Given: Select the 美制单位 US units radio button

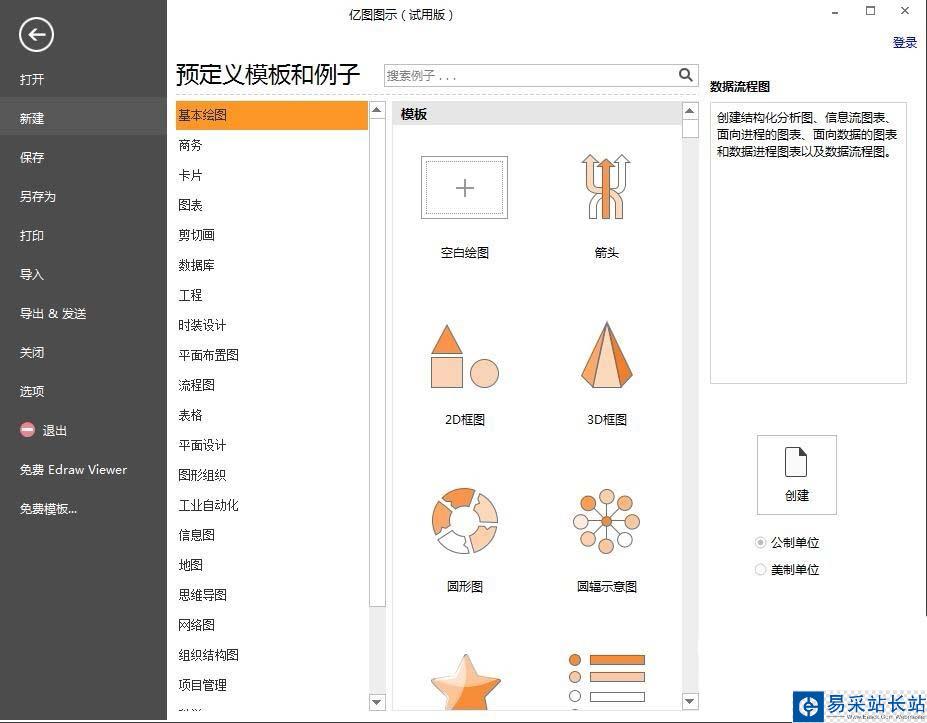Looking at the screenshot, I should click(x=760, y=569).
